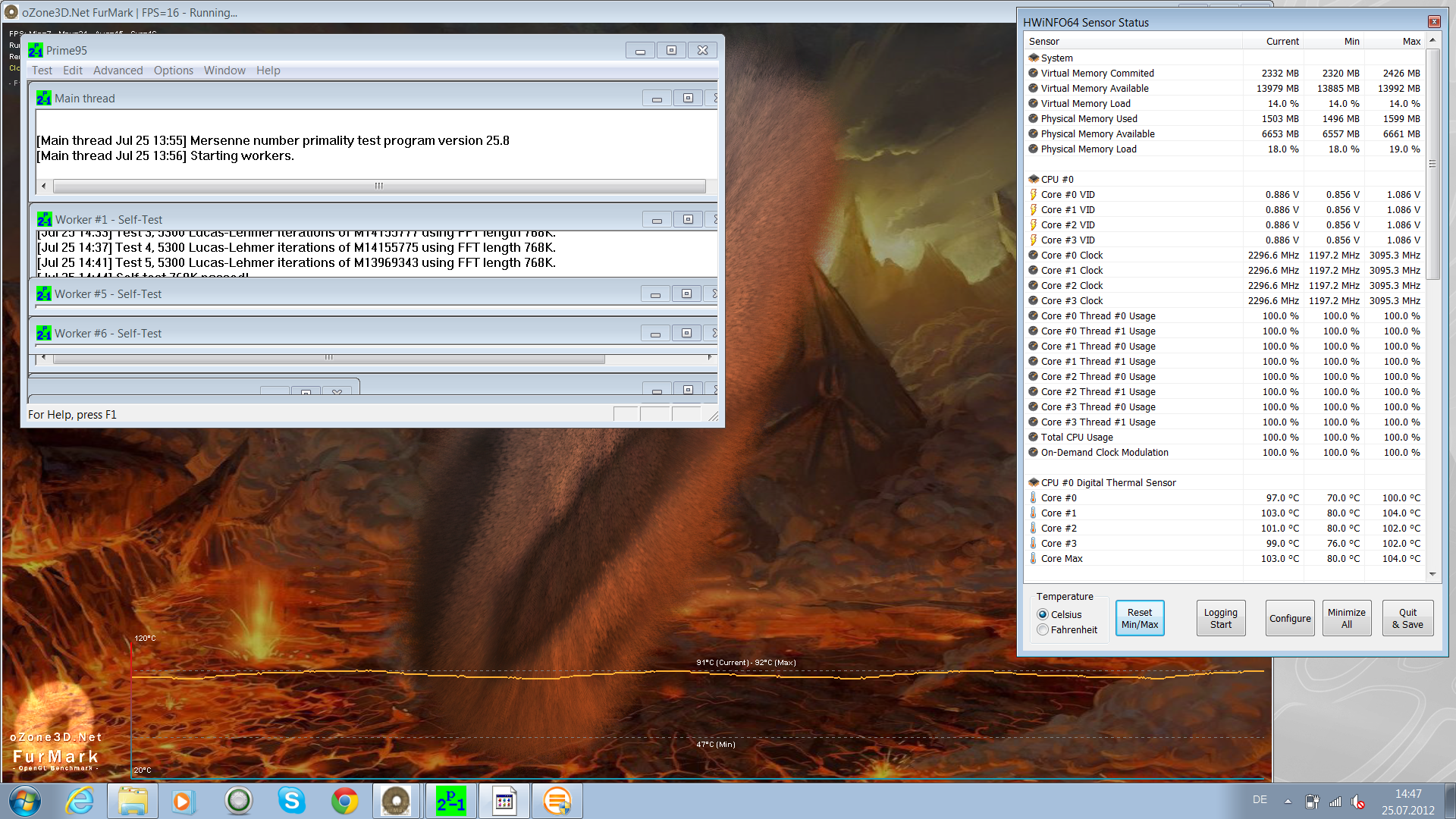Click the Reset Min/Max button
Screen dimensions: 1456x819
coord(1139,618)
